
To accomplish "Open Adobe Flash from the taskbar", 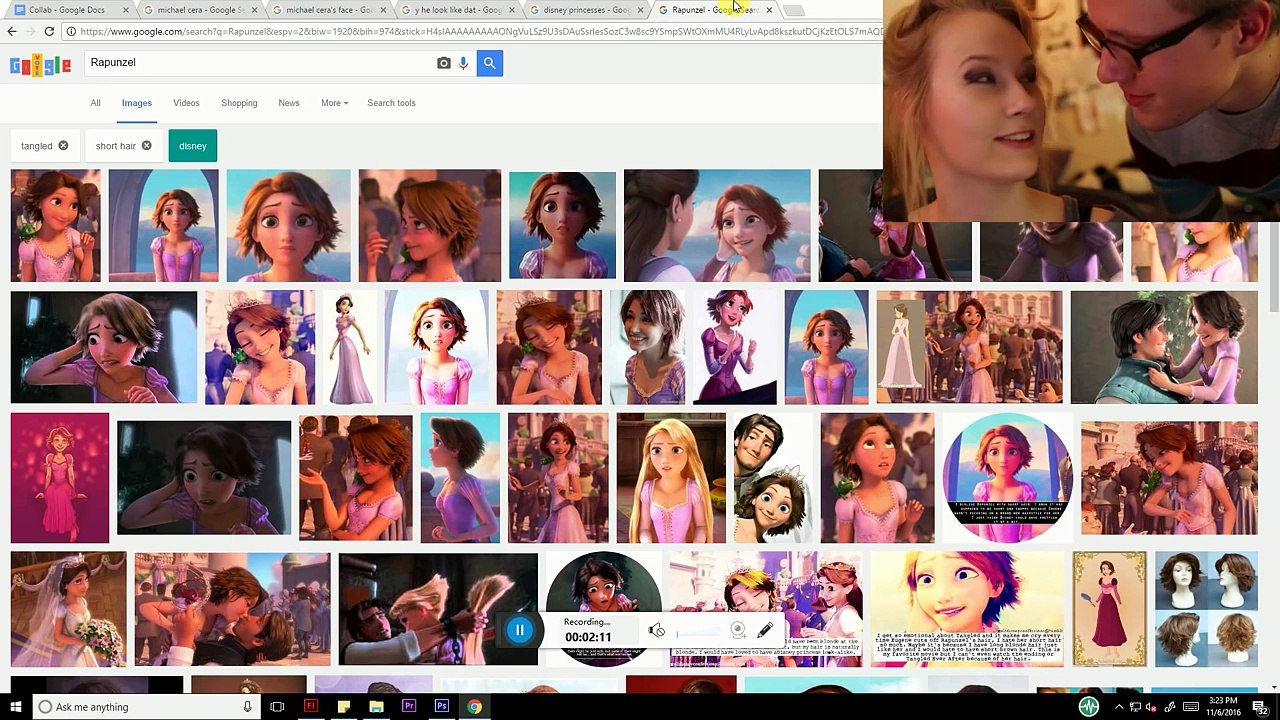I will [x=311, y=707].
